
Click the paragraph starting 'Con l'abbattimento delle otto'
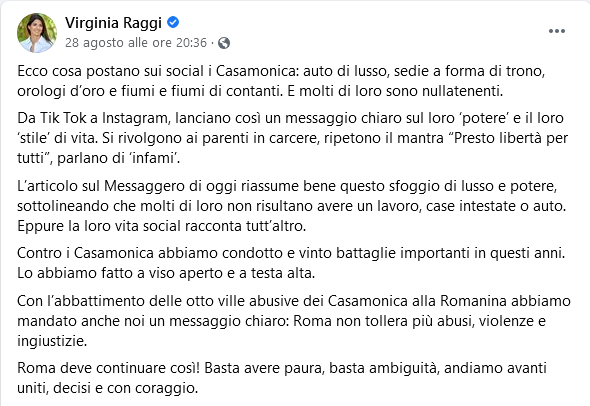(x=294, y=321)
